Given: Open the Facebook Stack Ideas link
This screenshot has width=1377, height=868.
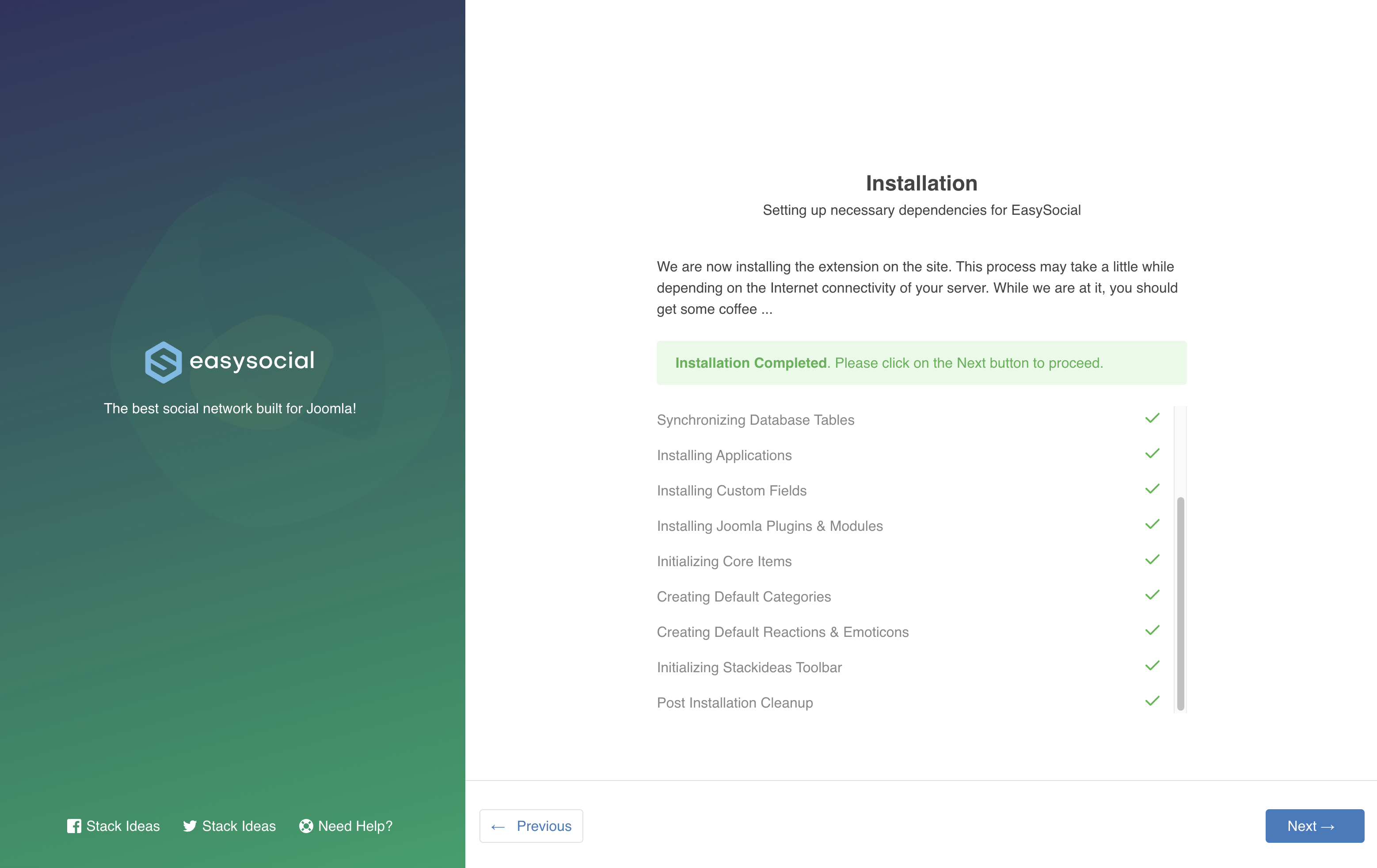Looking at the screenshot, I should 113,826.
